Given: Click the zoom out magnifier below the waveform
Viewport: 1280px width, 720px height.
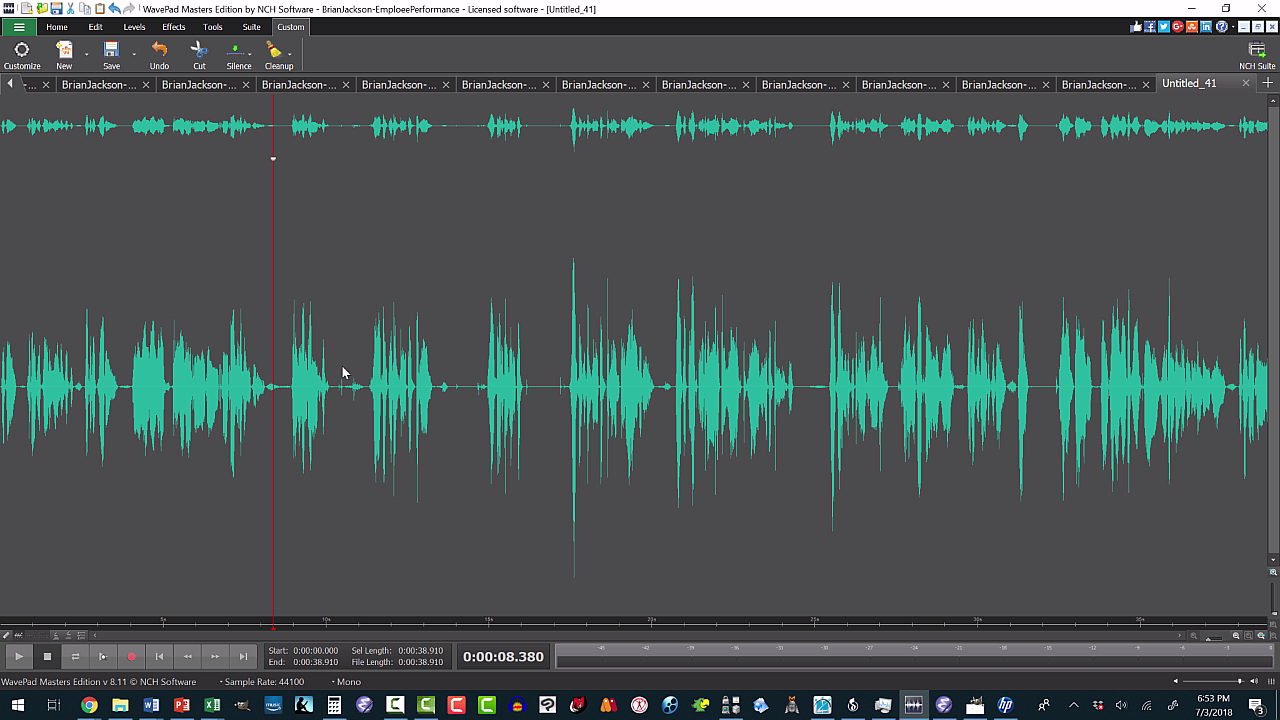Looking at the screenshot, I should coord(1193,635).
